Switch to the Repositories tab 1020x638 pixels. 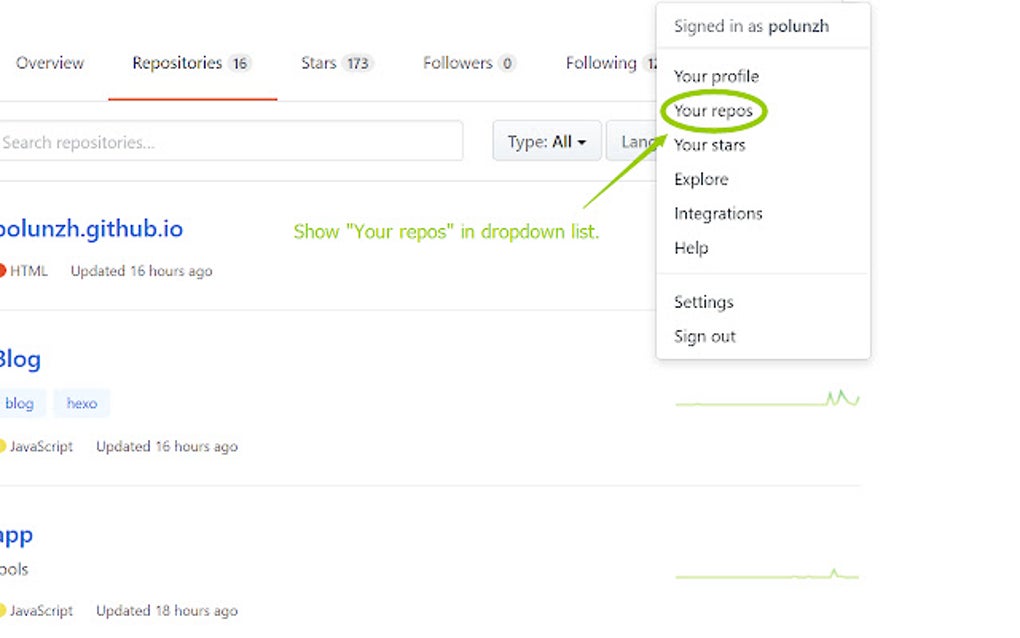coord(191,63)
